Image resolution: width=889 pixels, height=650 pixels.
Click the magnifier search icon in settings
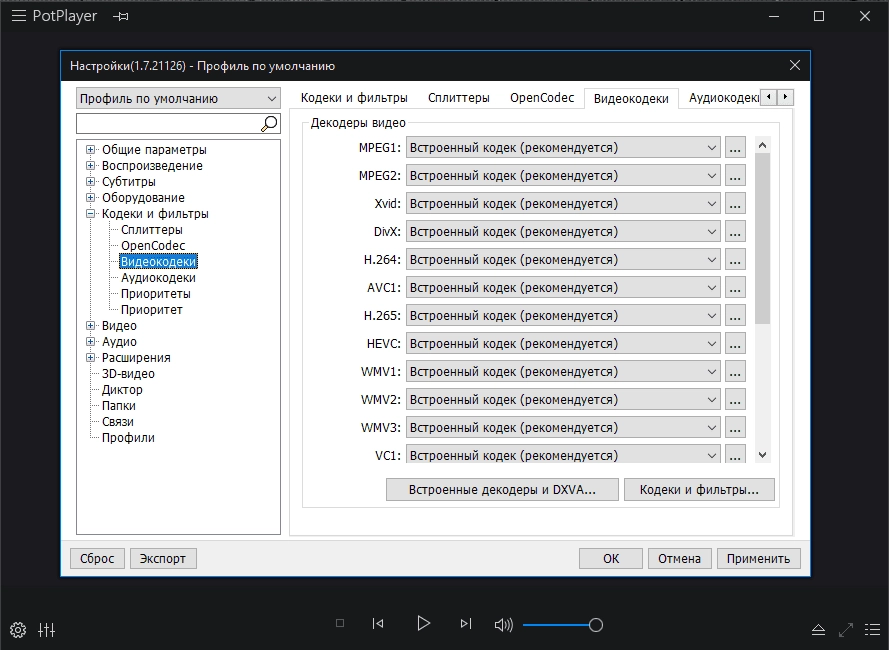pyautogui.click(x=269, y=123)
